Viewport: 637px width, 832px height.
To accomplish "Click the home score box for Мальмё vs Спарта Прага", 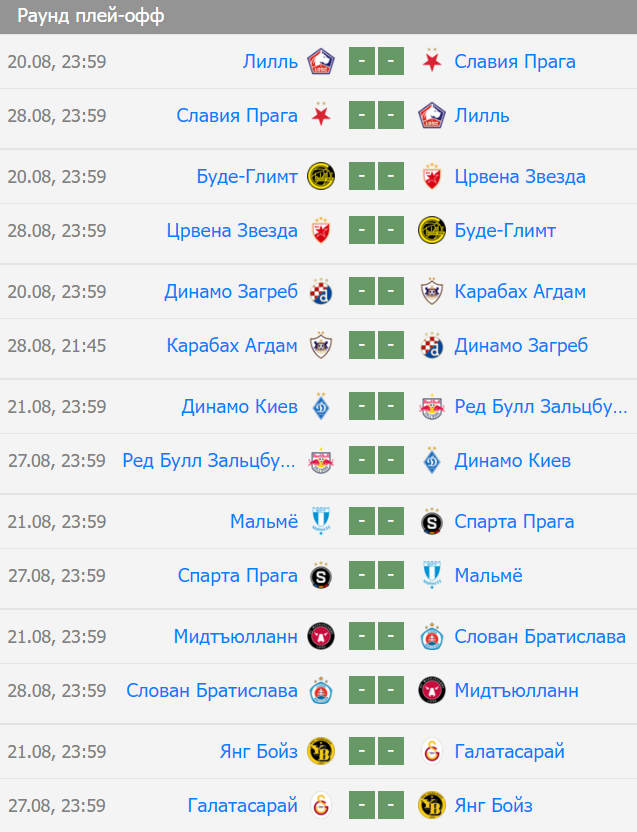I will (x=362, y=521).
